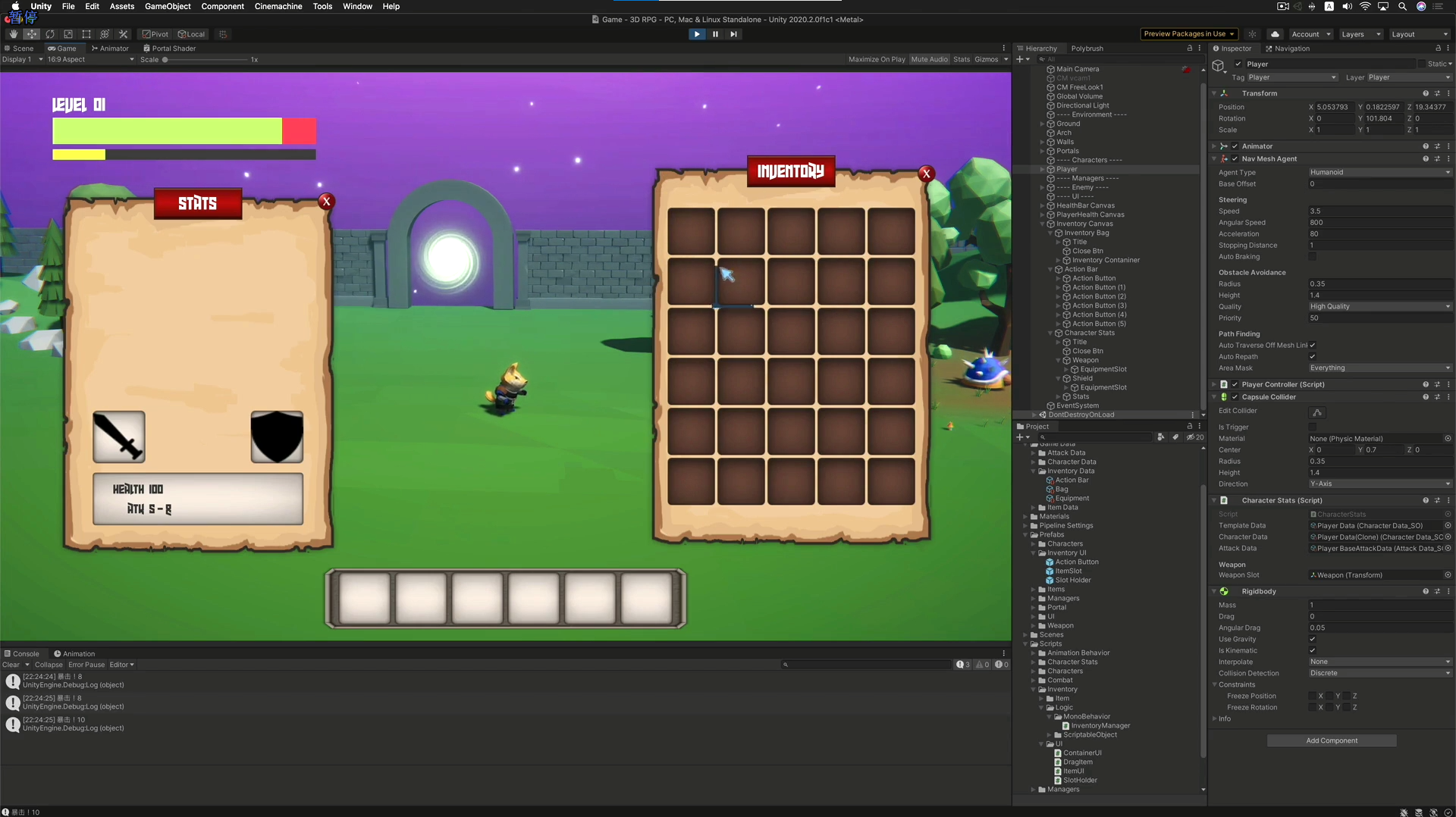Image resolution: width=1456 pixels, height=817 pixels.
Task: Collapse the Inventory Canvas in the Hierarchy
Action: click(1044, 224)
